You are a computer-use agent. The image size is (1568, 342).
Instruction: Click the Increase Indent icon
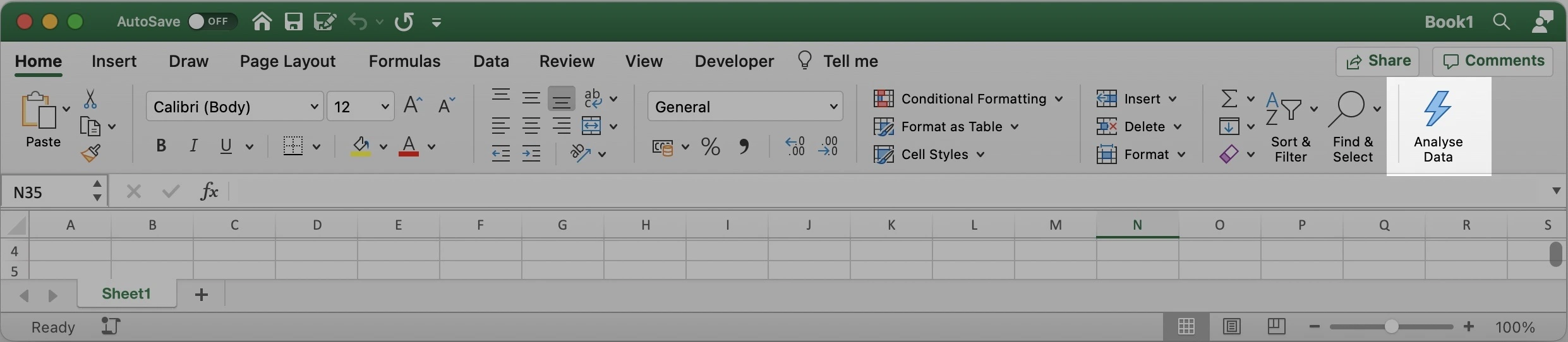531,153
